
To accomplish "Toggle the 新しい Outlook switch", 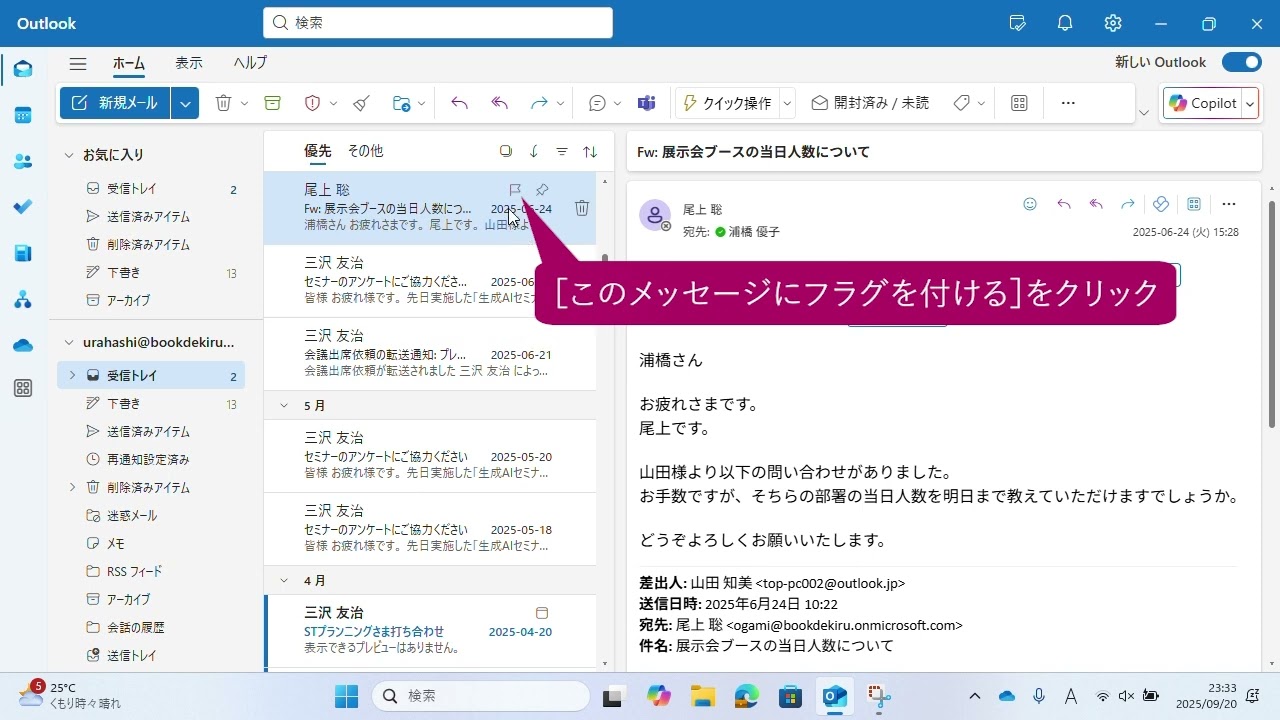I will point(1242,62).
